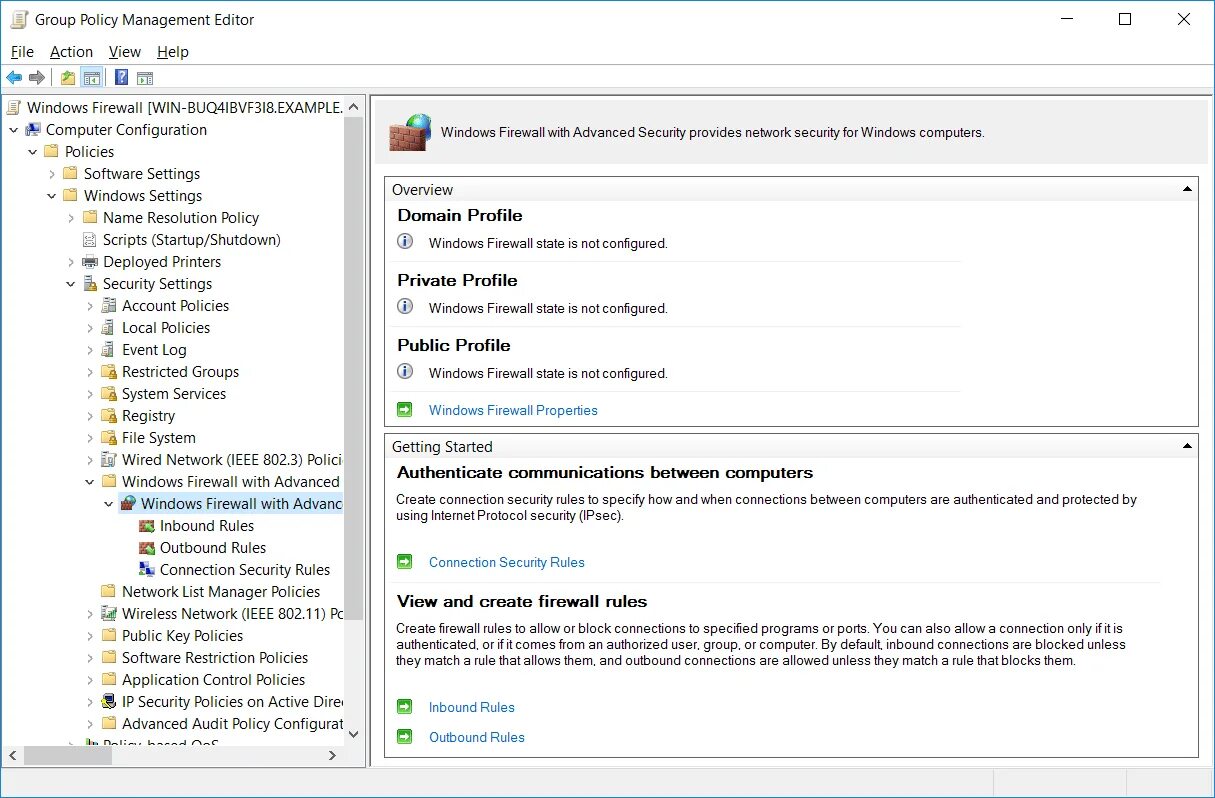Open the Help toolbar icon

121,78
